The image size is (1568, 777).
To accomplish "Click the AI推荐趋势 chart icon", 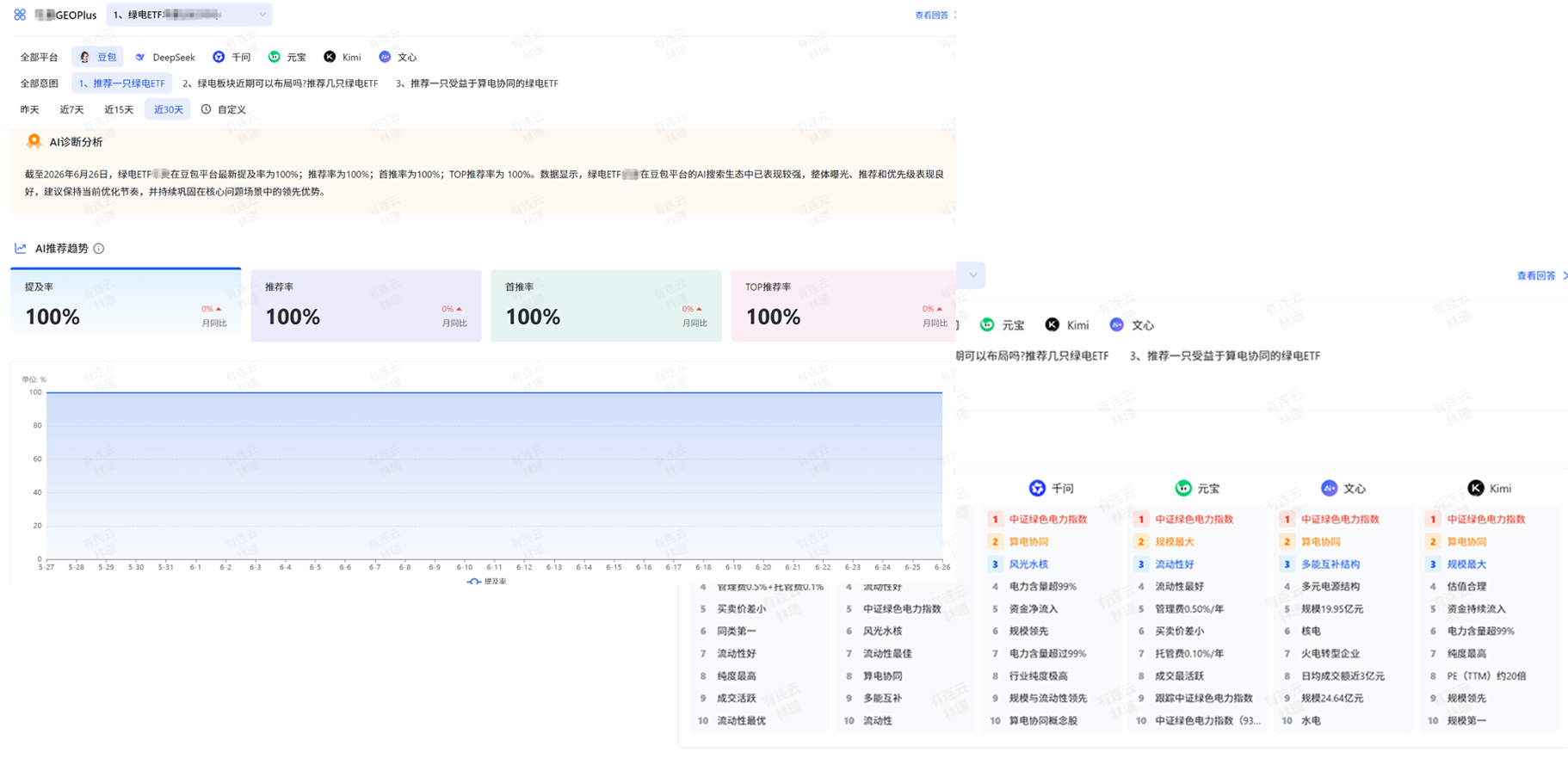I will (20, 248).
